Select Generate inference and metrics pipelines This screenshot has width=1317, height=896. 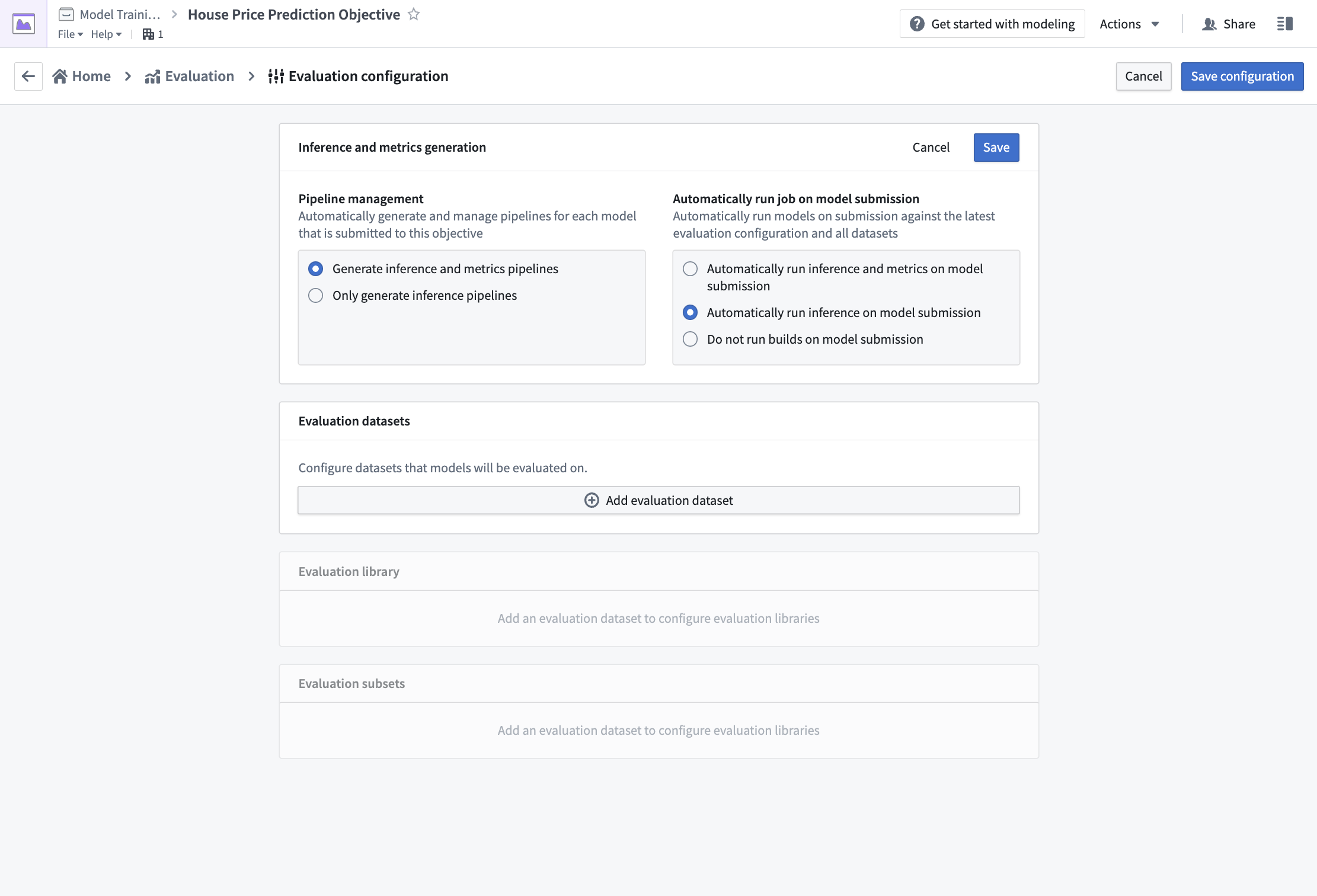point(315,268)
